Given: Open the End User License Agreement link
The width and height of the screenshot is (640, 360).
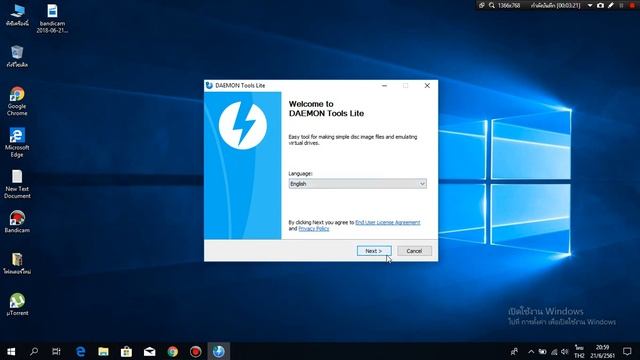Looking at the screenshot, I should (388, 222).
